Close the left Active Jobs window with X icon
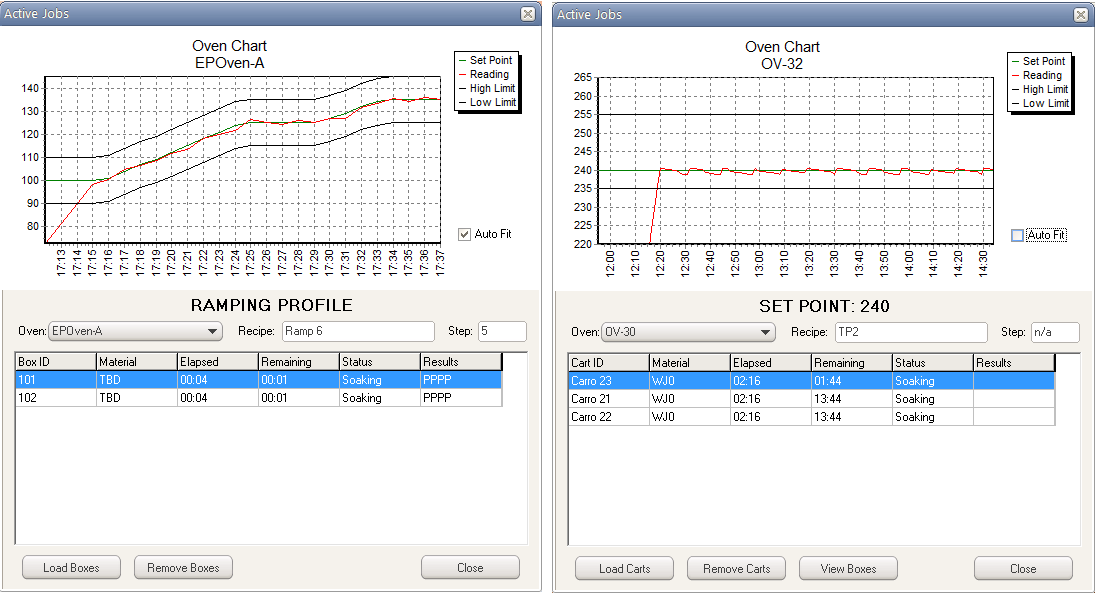 coord(528,14)
